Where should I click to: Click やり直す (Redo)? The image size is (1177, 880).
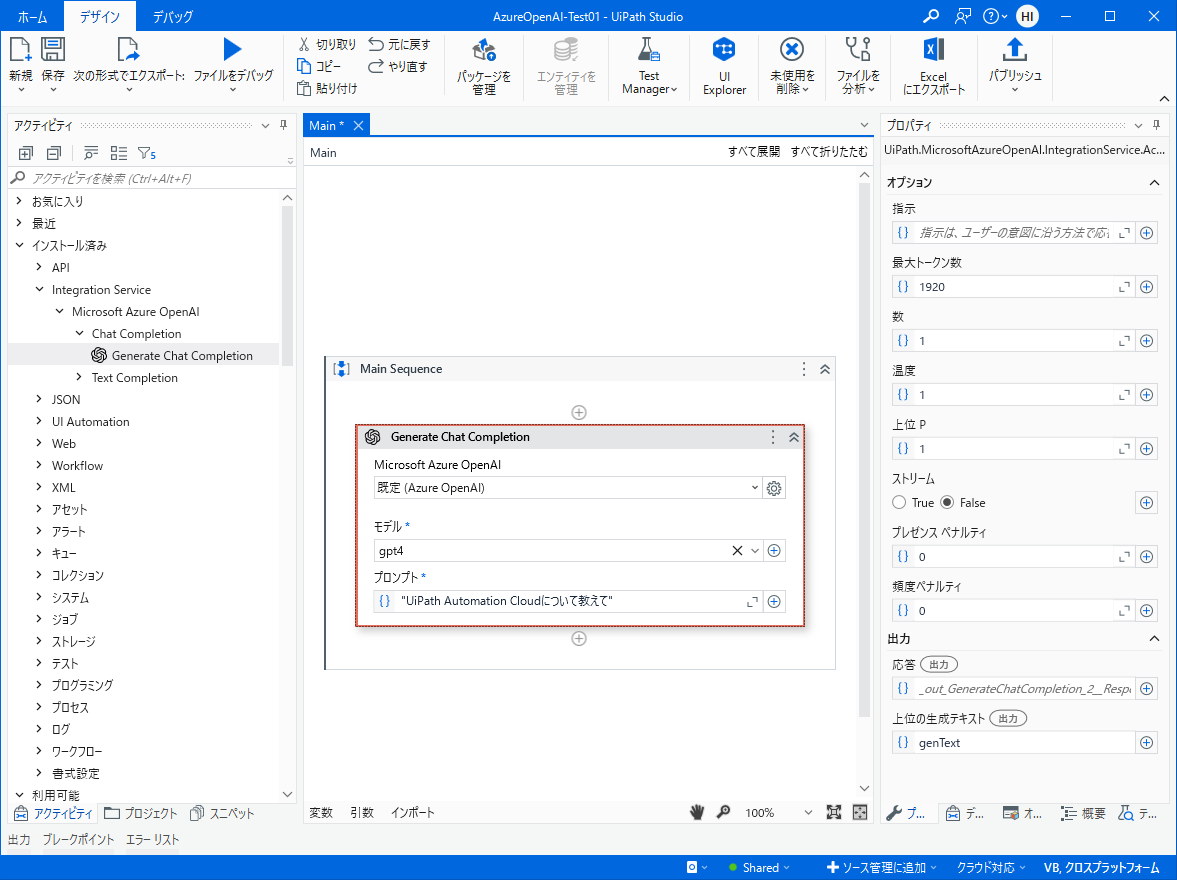398,66
